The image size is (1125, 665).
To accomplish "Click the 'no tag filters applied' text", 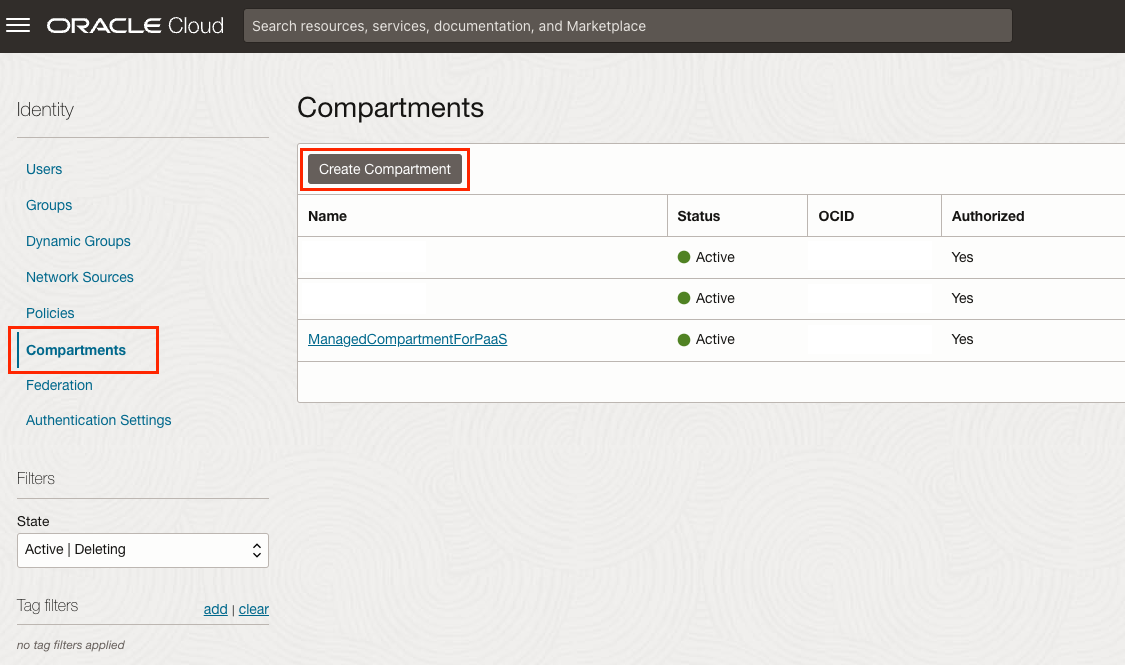I will click(70, 645).
